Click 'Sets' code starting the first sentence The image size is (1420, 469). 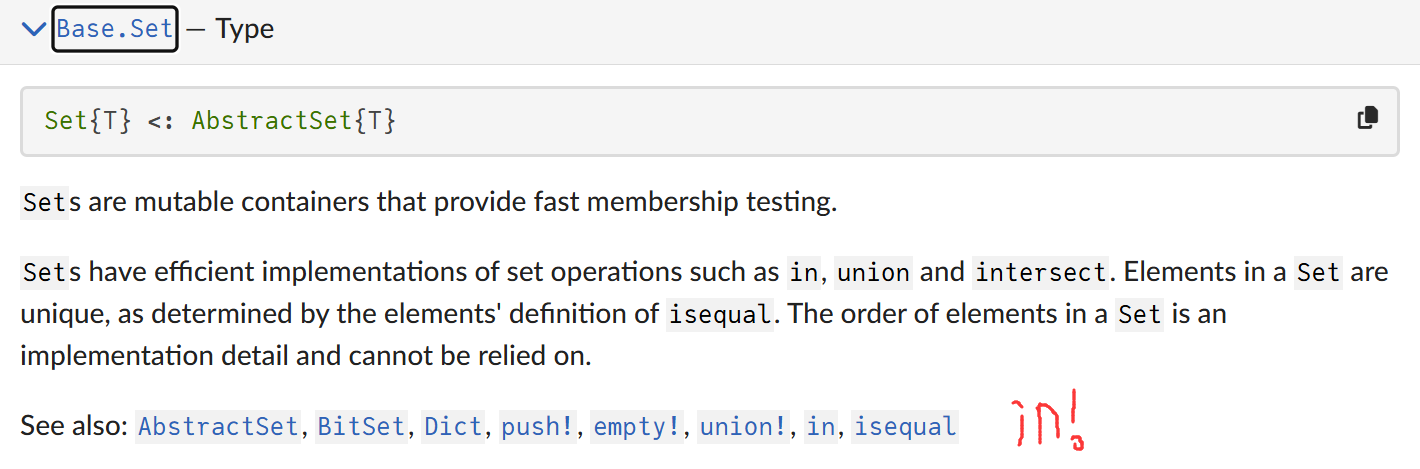click(52, 203)
